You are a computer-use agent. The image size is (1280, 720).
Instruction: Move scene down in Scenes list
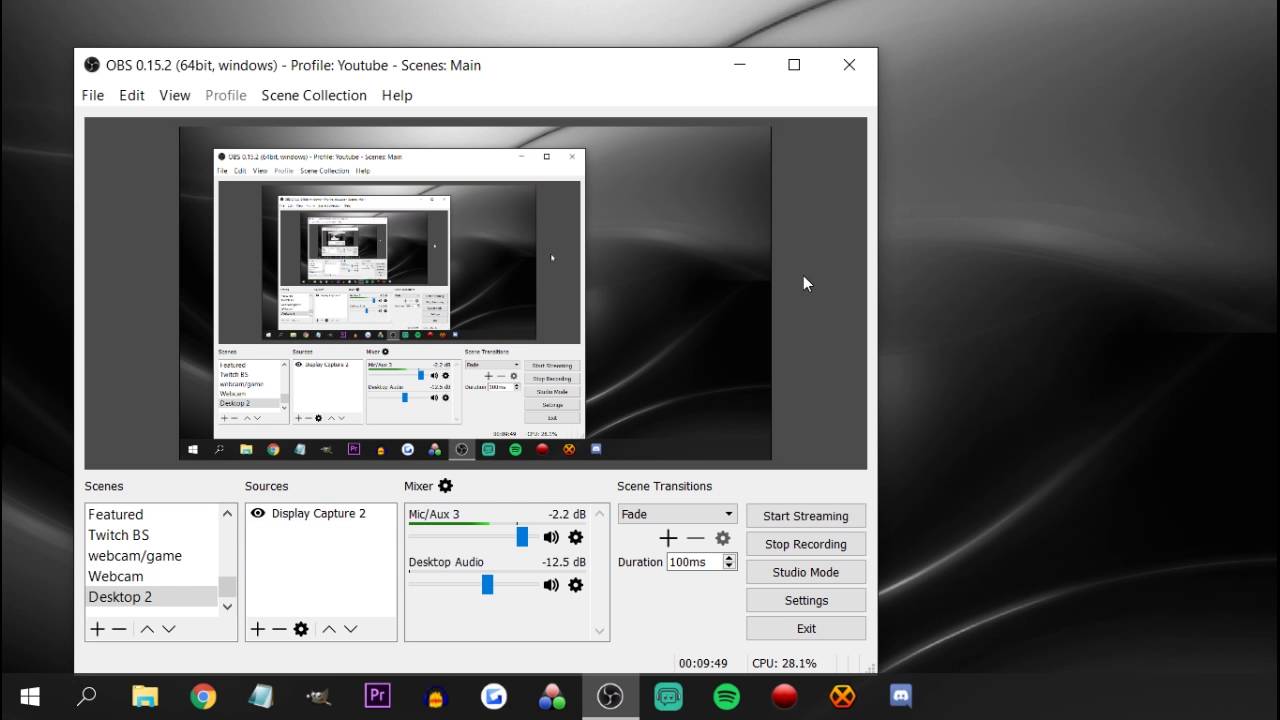coord(169,629)
